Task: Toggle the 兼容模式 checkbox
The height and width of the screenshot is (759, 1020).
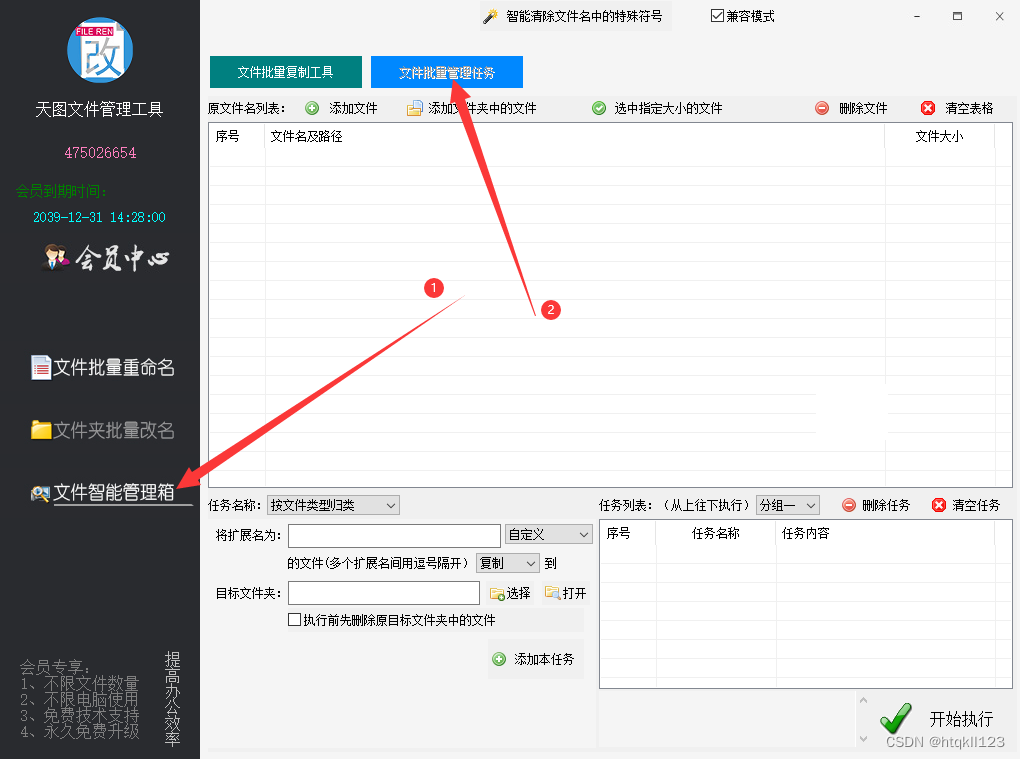Action: coord(717,16)
